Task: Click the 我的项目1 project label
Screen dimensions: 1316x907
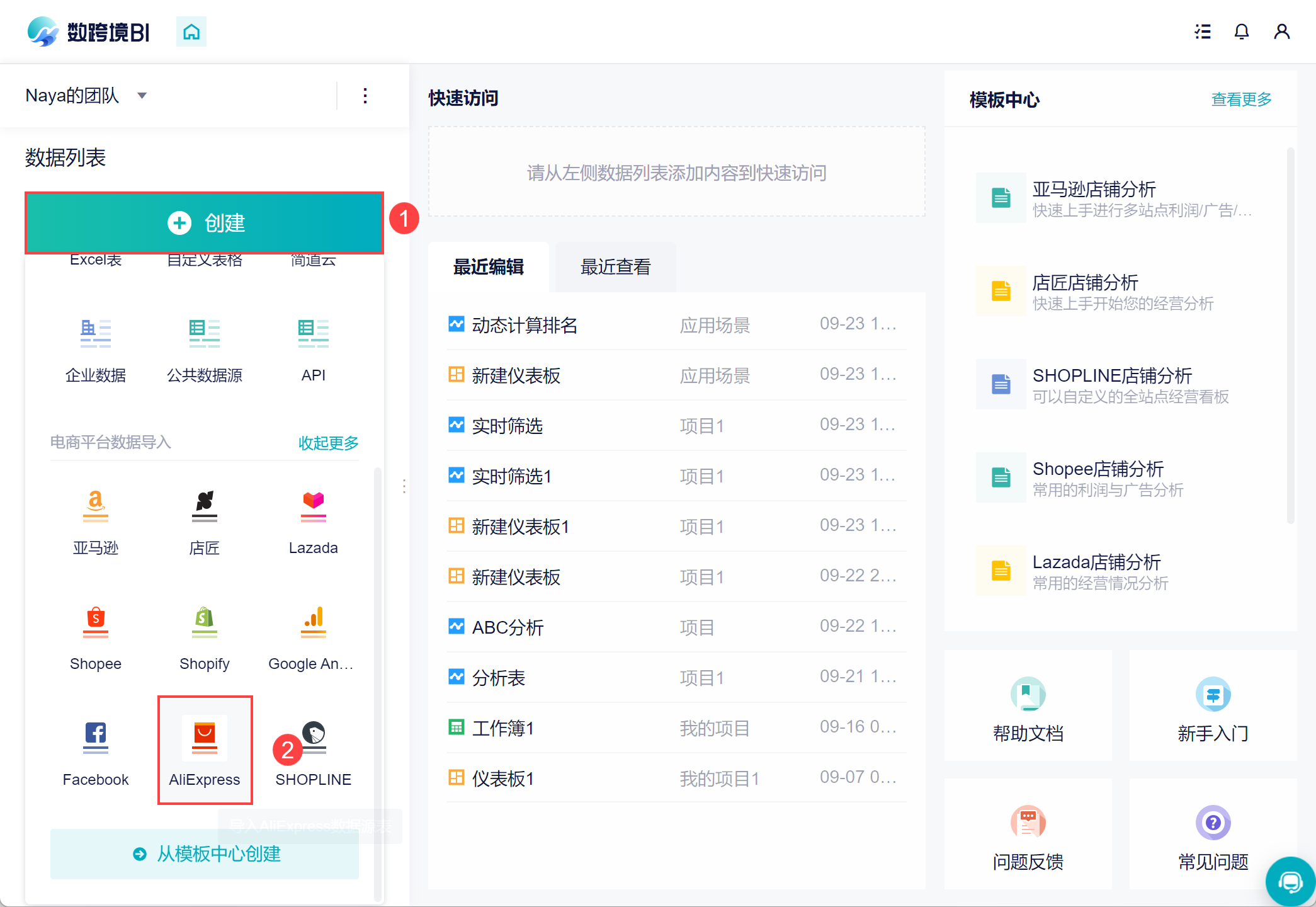Action: [720, 779]
